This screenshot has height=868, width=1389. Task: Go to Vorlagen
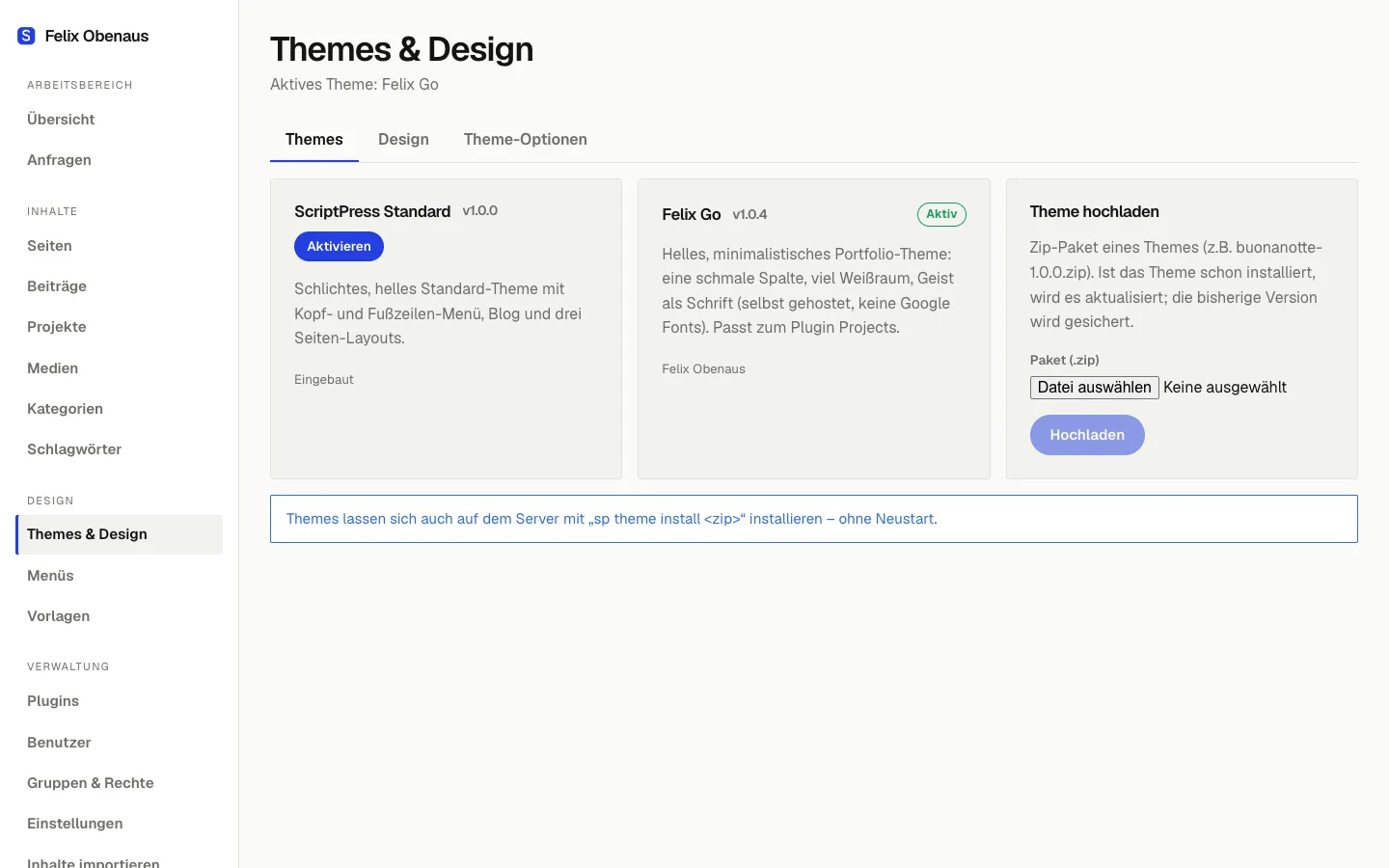(119, 616)
